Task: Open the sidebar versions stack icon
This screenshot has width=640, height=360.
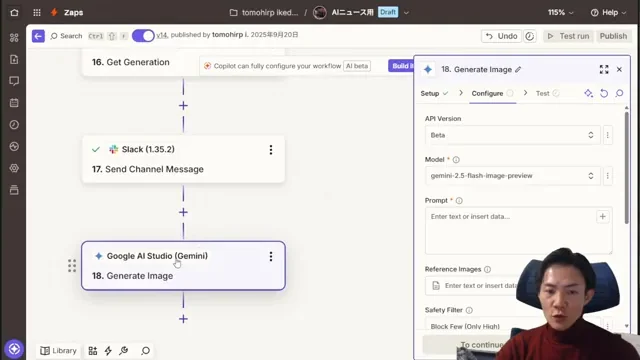Action: (x=14, y=190)
